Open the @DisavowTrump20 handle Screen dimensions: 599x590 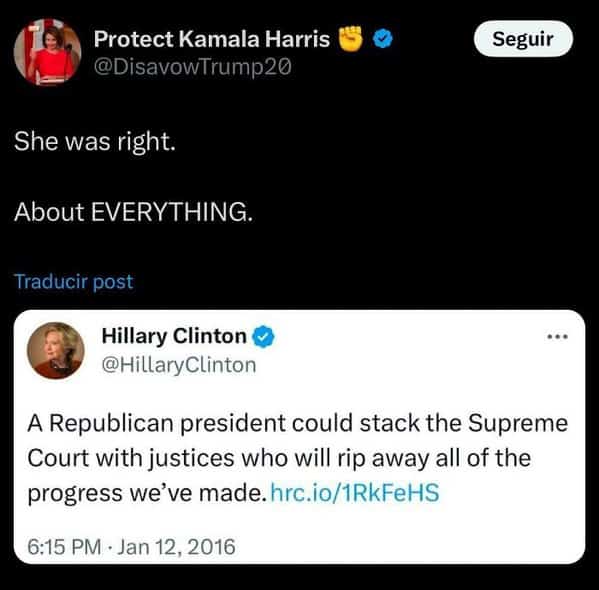coord(193,67)
